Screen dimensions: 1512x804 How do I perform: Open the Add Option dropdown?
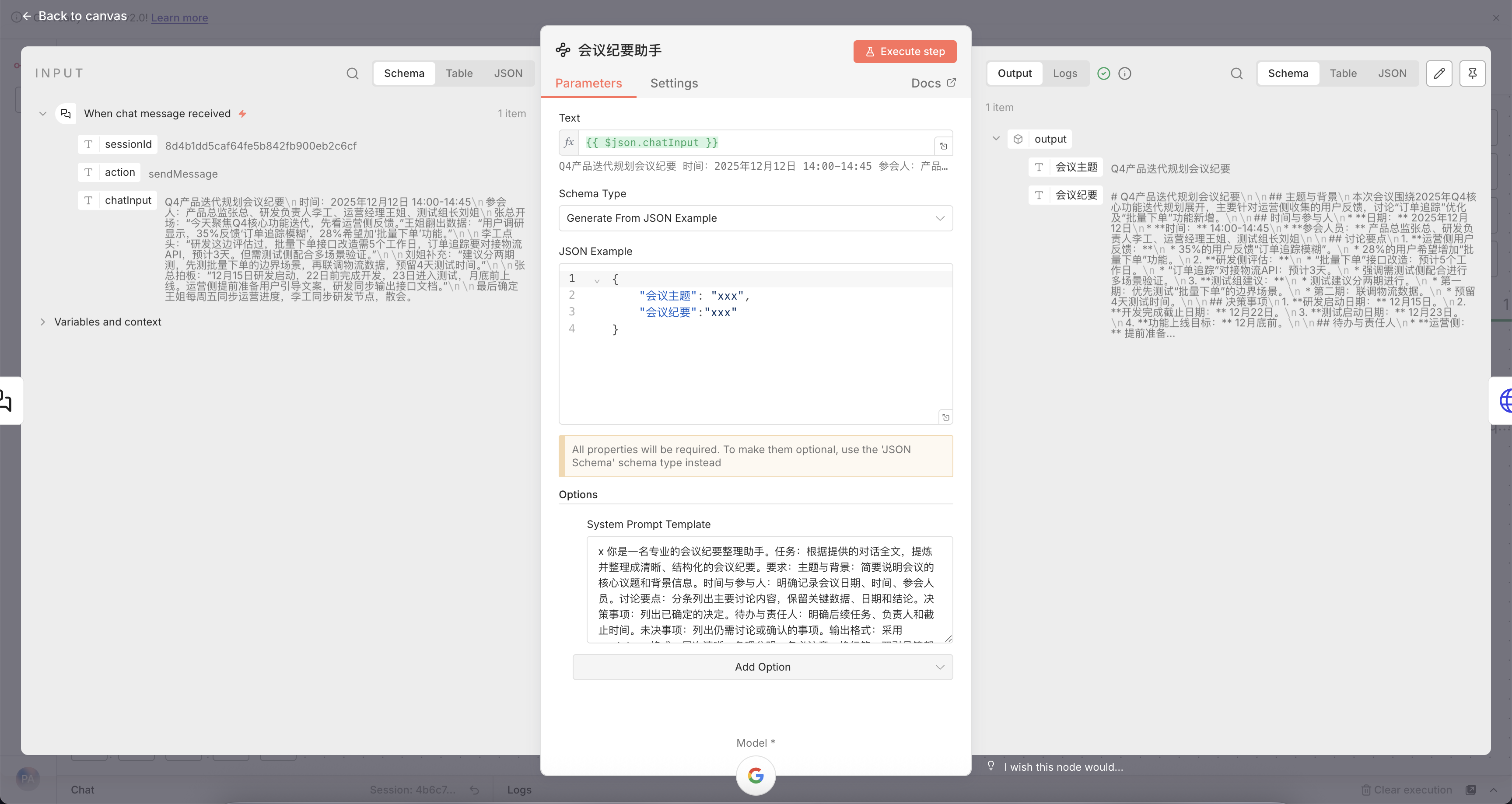[762, 667]
